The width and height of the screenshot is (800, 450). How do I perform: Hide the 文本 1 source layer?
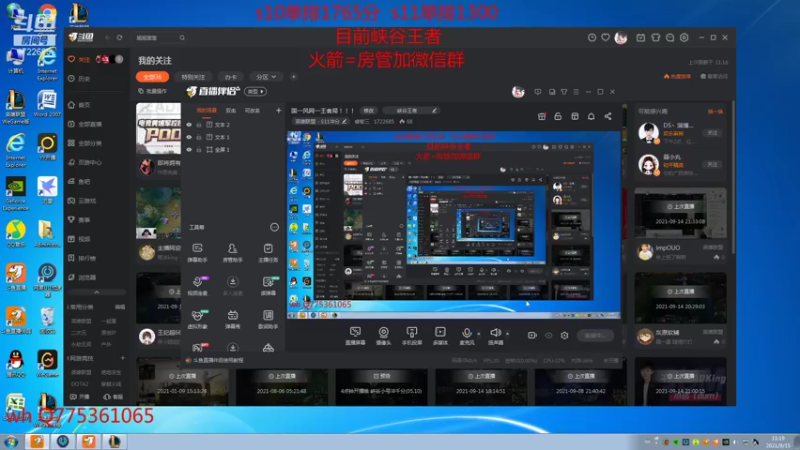(x=189, y=137)
